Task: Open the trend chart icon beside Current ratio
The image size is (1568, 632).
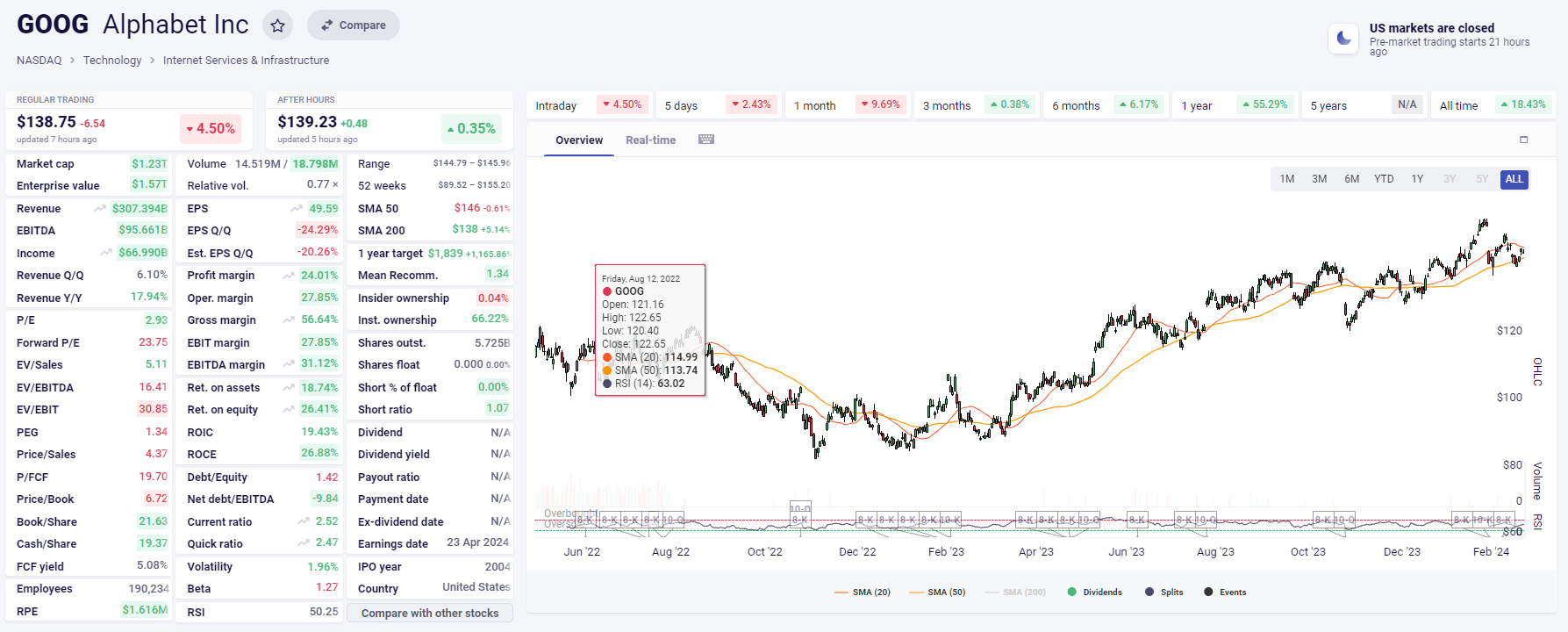Action: (x=304, y=521)
